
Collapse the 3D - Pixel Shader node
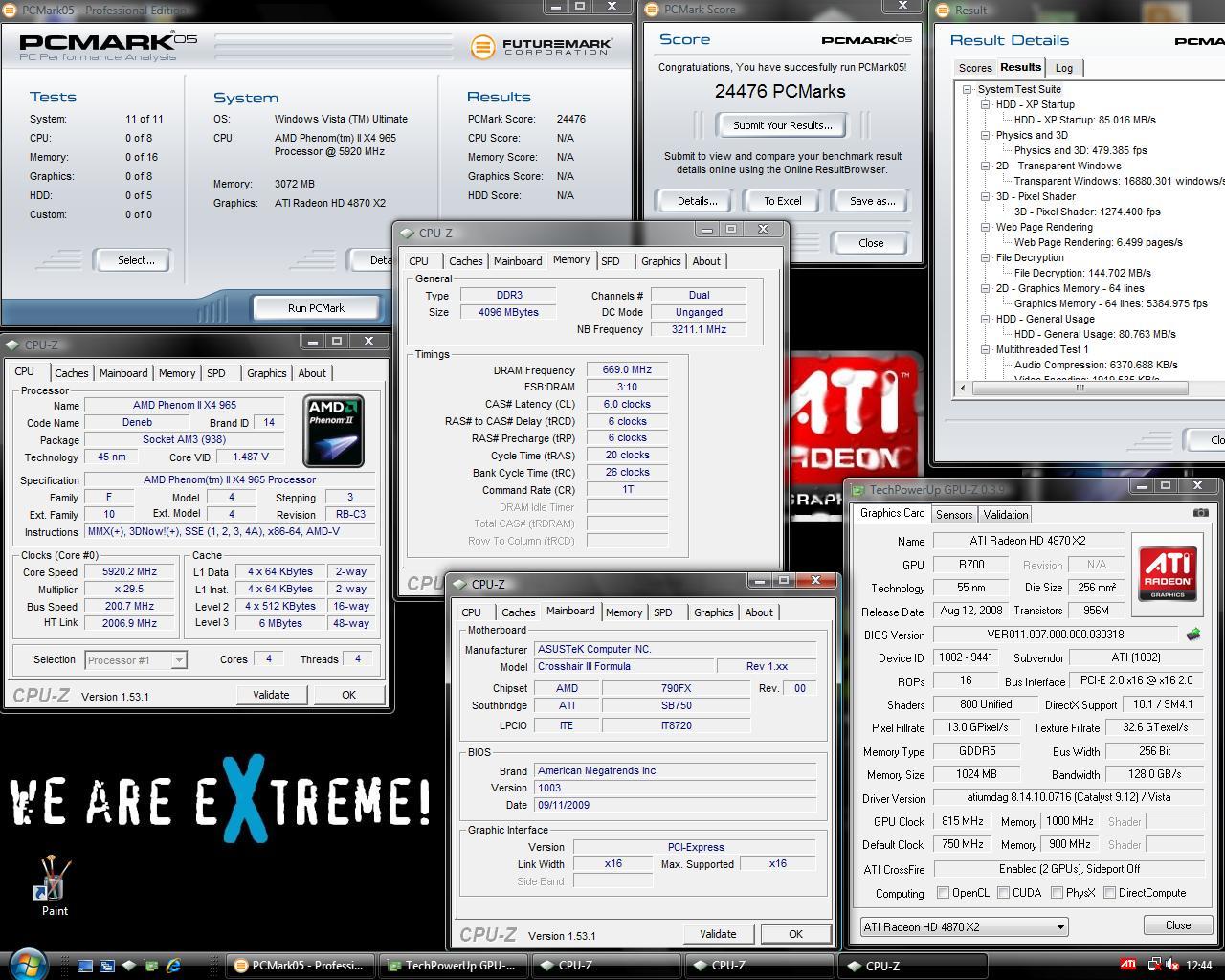[x=985, y=196]
